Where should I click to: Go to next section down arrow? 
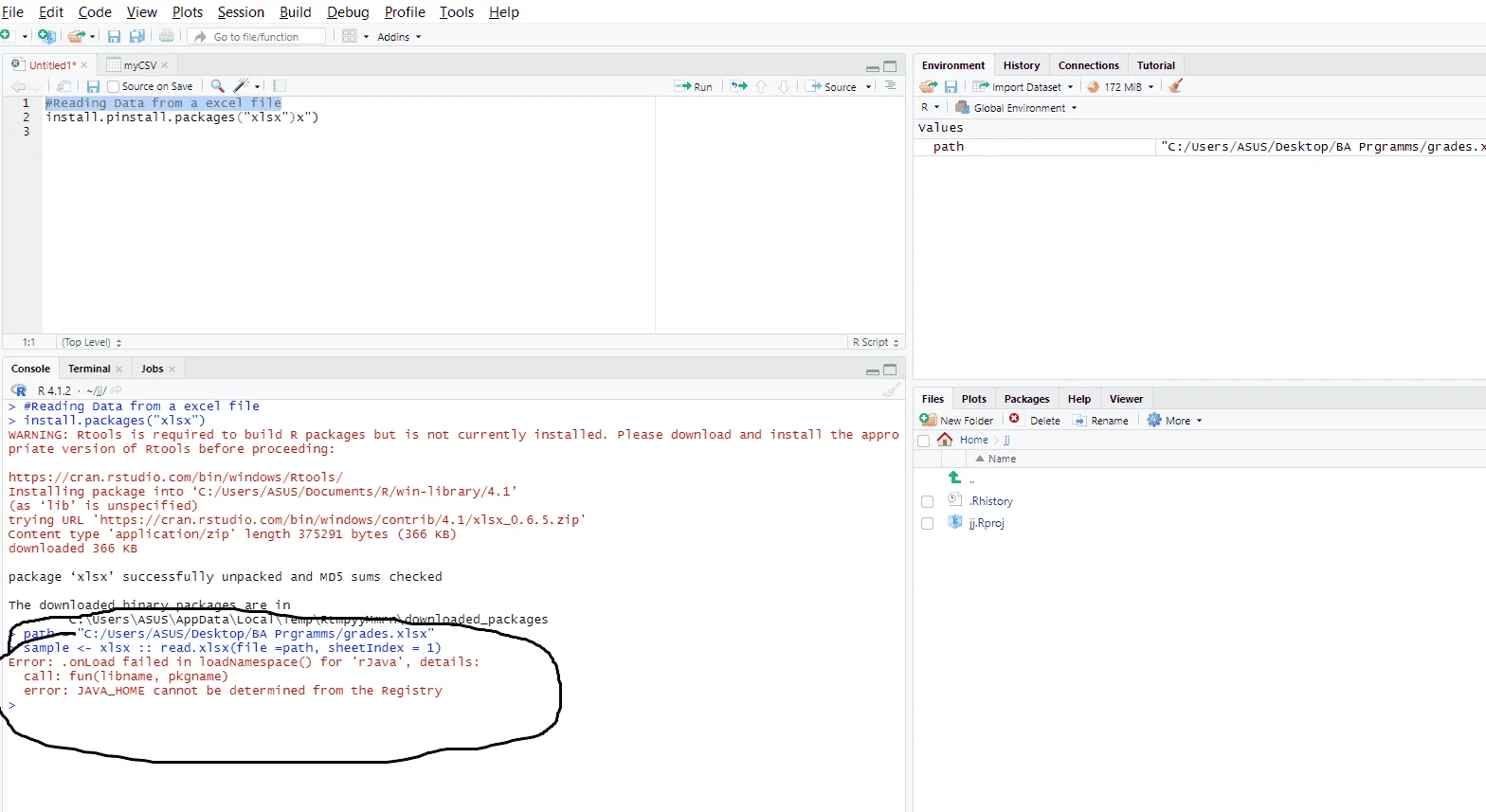pos(784,86)
